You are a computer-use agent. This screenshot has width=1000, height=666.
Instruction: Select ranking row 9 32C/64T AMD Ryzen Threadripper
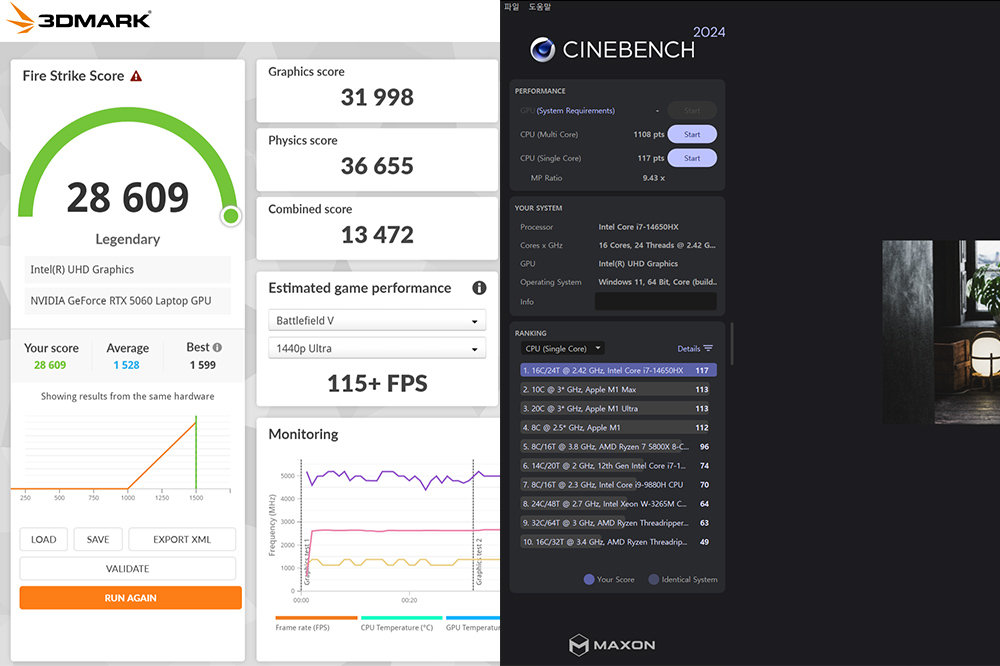[618, 523]
